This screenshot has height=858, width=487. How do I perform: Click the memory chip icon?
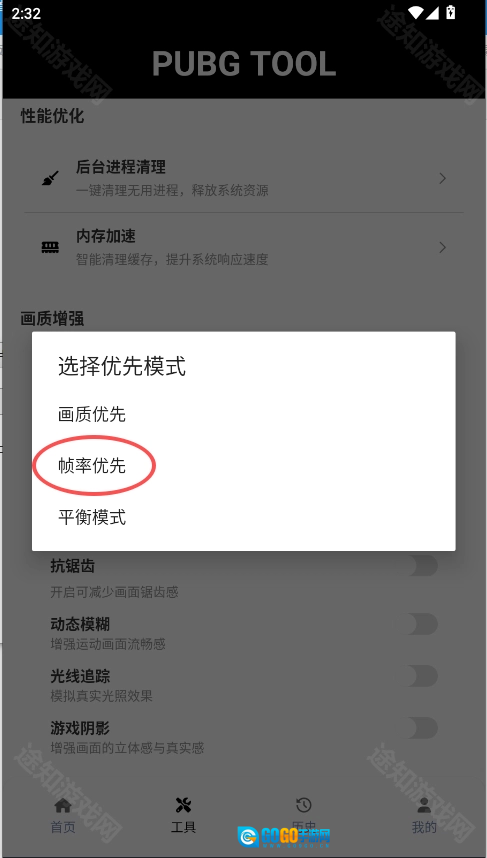coord(50,247)
